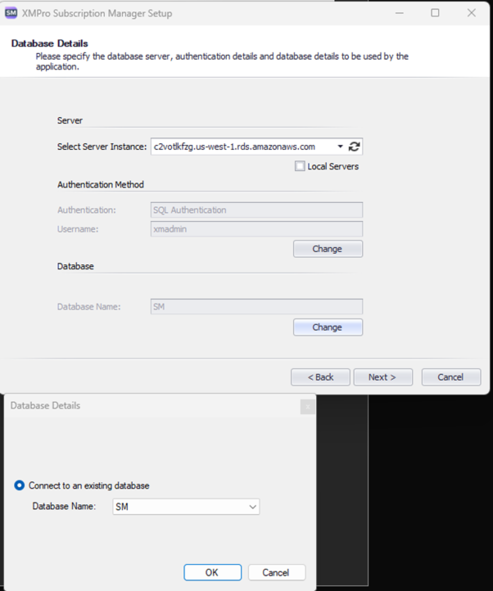493x591 pixels.
Task: Click the XMPro SM app icon in title bar
Action: pyautogui.click(x=11, y=13)
